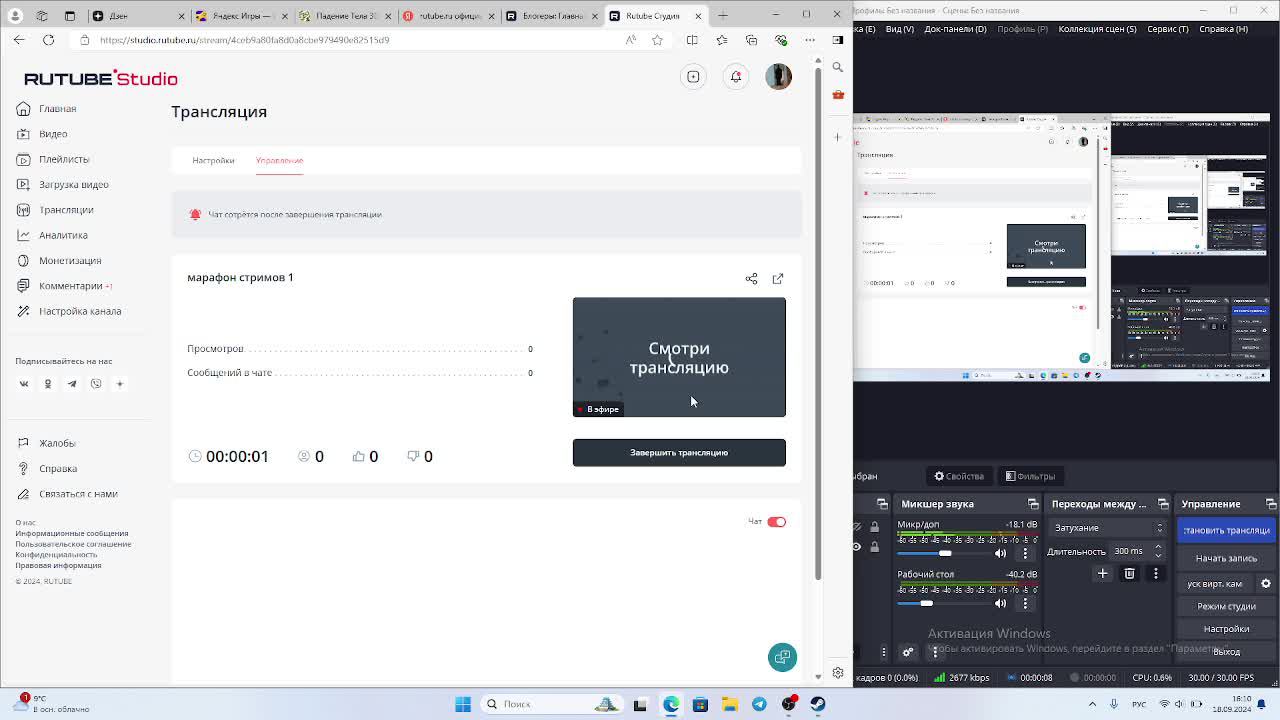Reload the page with the refresh icon
Screen dimensions: 1280x720
tap(48, 40)
